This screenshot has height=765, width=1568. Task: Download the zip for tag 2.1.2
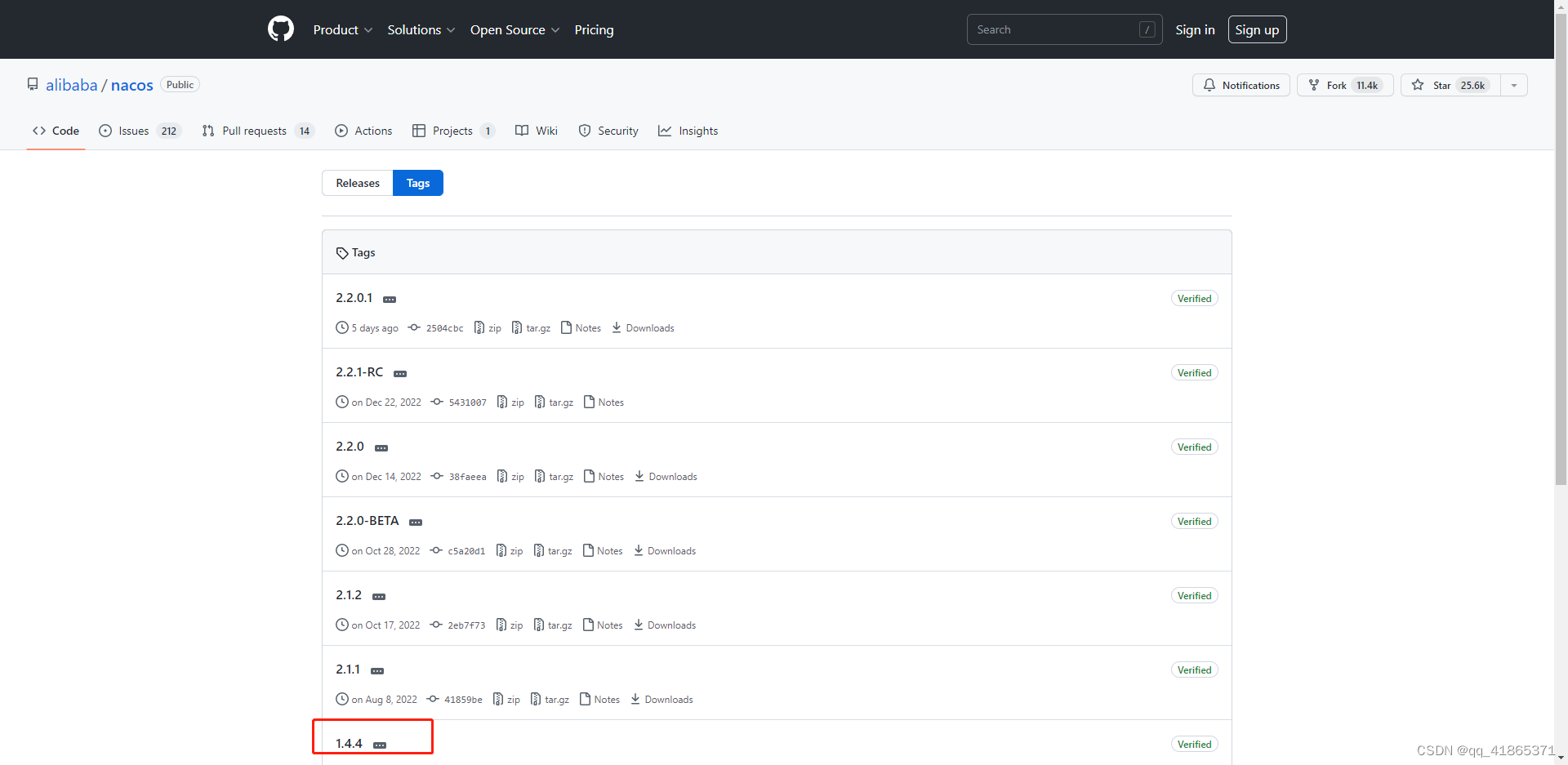pos(510,625)
